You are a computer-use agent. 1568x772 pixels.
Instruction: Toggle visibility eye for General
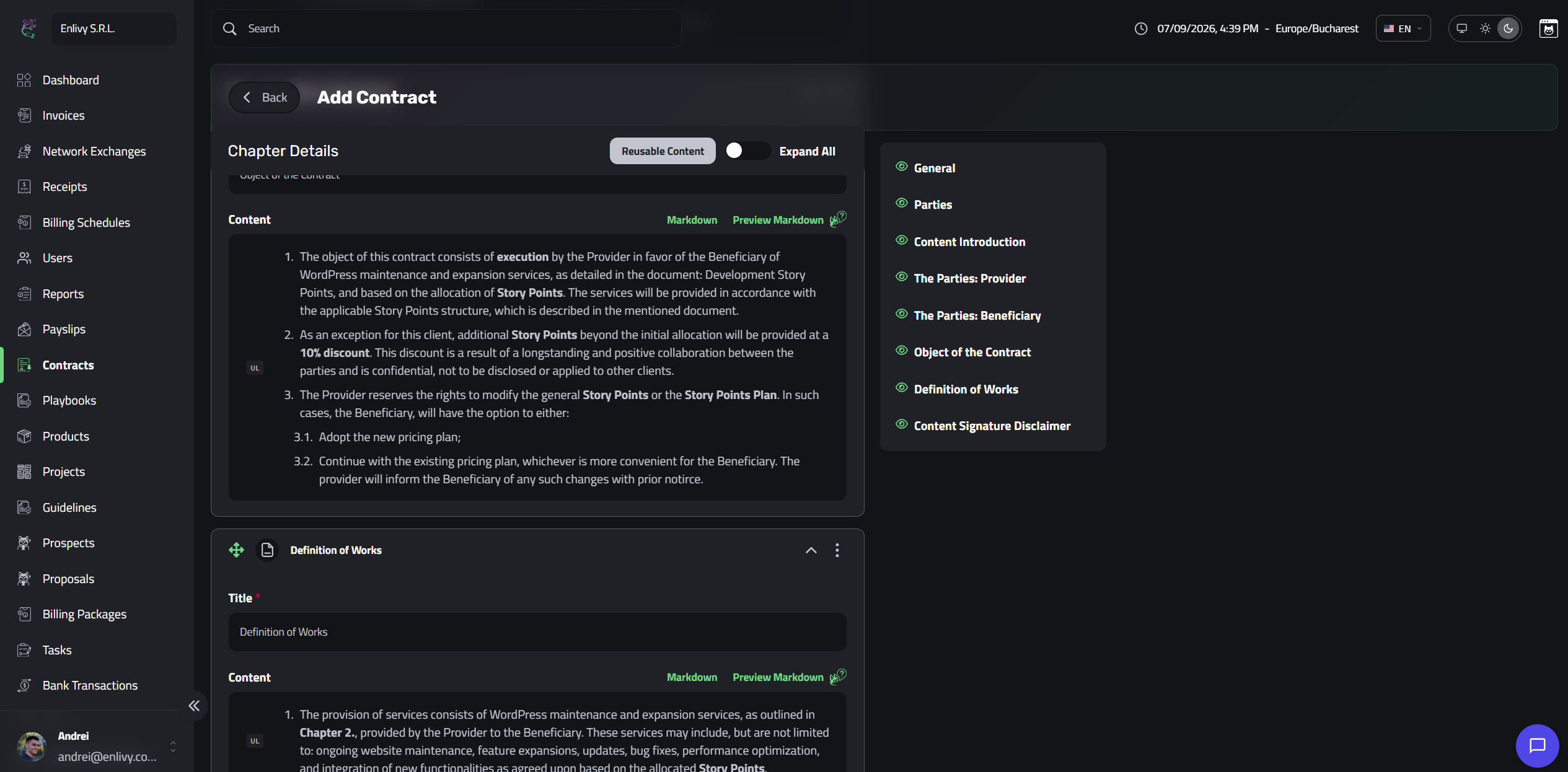pyautogui.click(x=902, y=167)
